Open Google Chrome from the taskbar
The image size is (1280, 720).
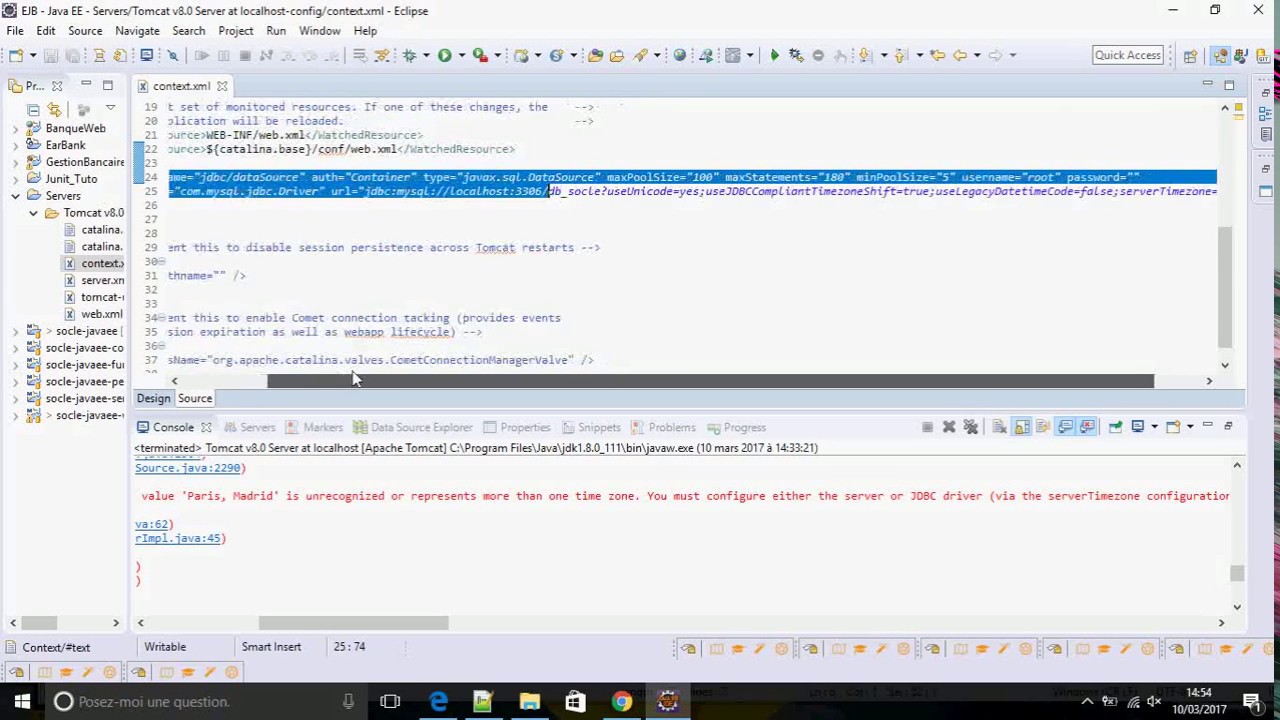621,701
